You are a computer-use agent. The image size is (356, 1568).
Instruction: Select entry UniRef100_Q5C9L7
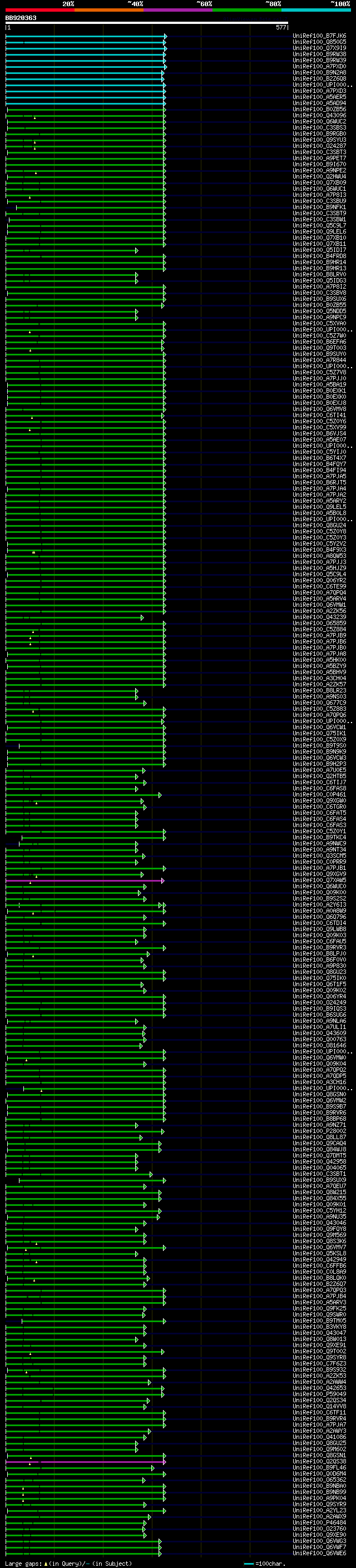pyautogui.click(x=319, y=225)
